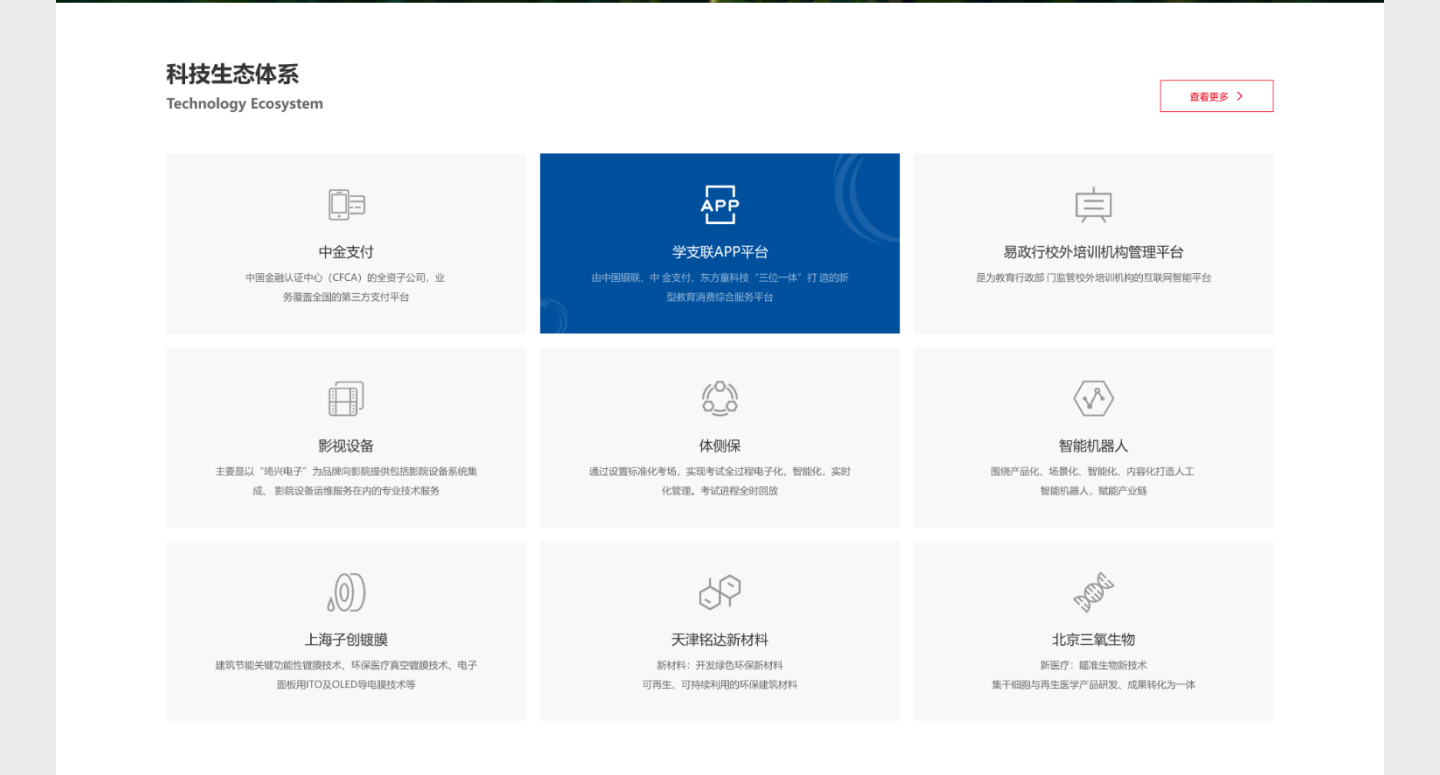Open the 体侧保 card title

click(720, 446)
